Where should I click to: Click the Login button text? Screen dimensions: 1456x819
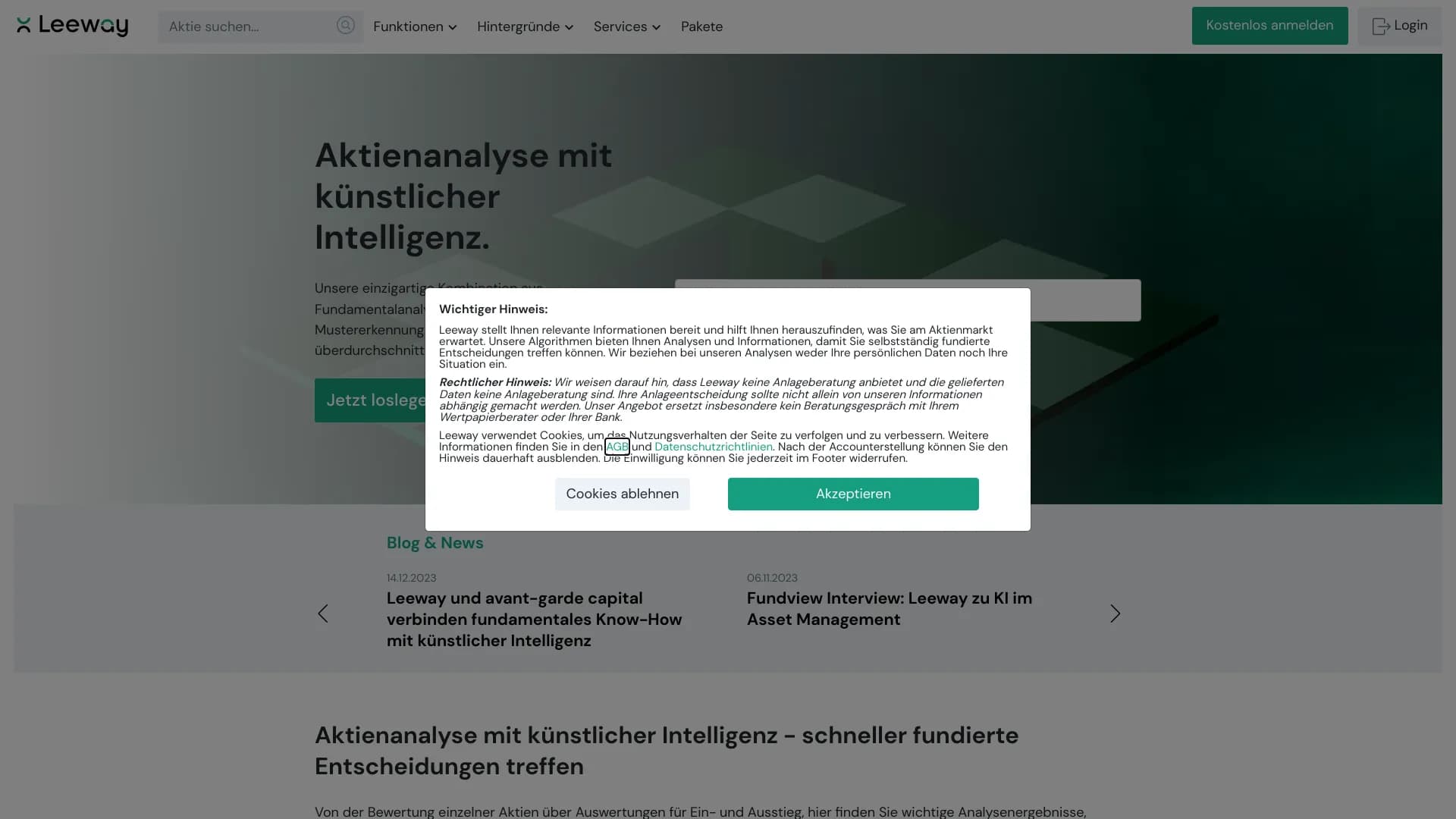click(1410, 26)
